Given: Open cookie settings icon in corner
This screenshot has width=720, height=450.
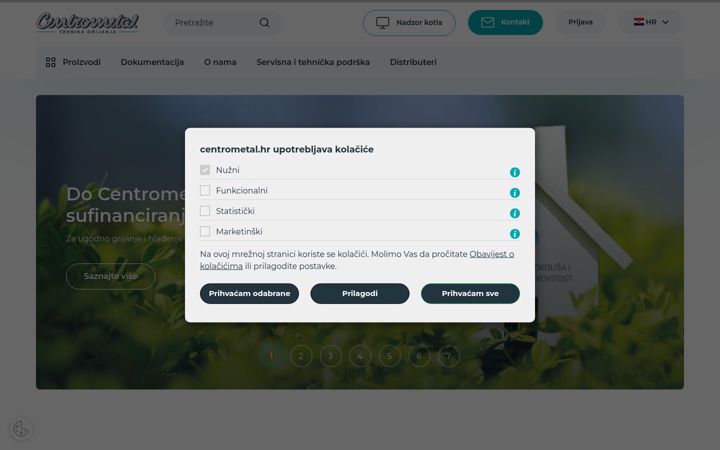Looking at the screenshot, I should tap(21, 429).
